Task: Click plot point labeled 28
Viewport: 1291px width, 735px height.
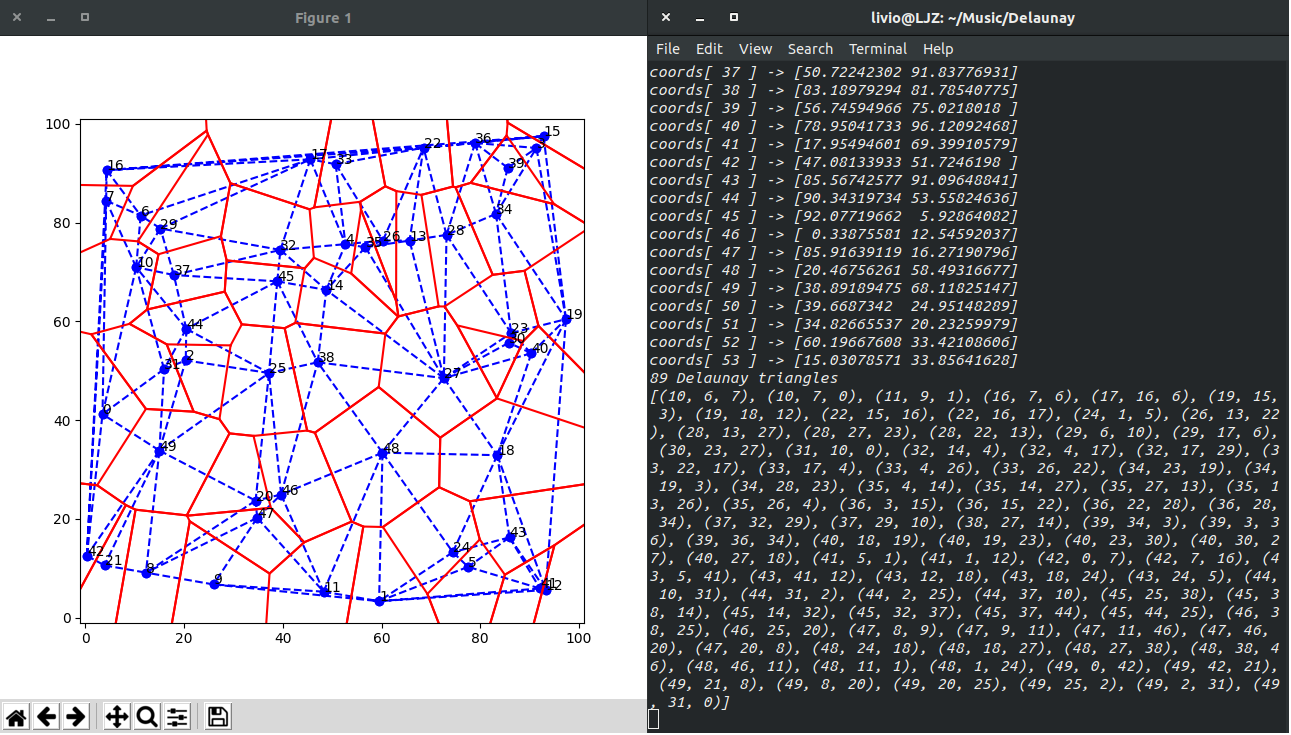Action: click(x=447, y=235)
